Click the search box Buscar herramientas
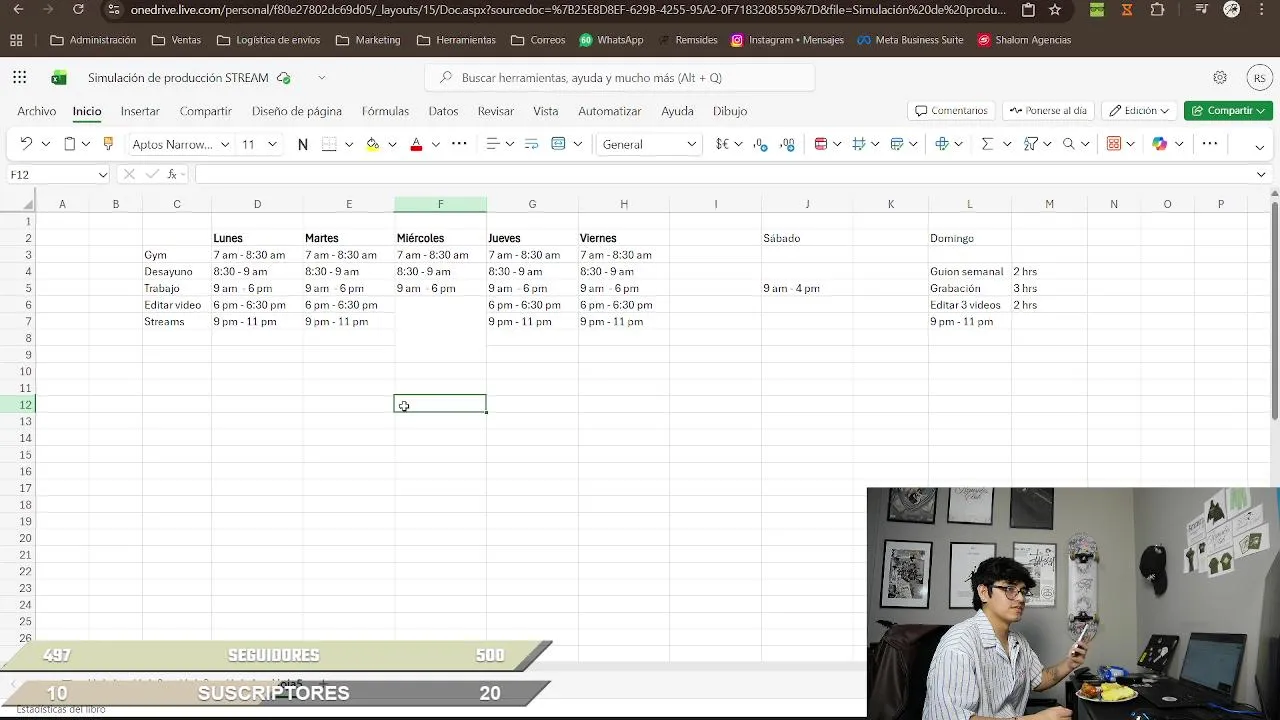The width and height of the screenshot is (1280, 720). coord(620,77)
